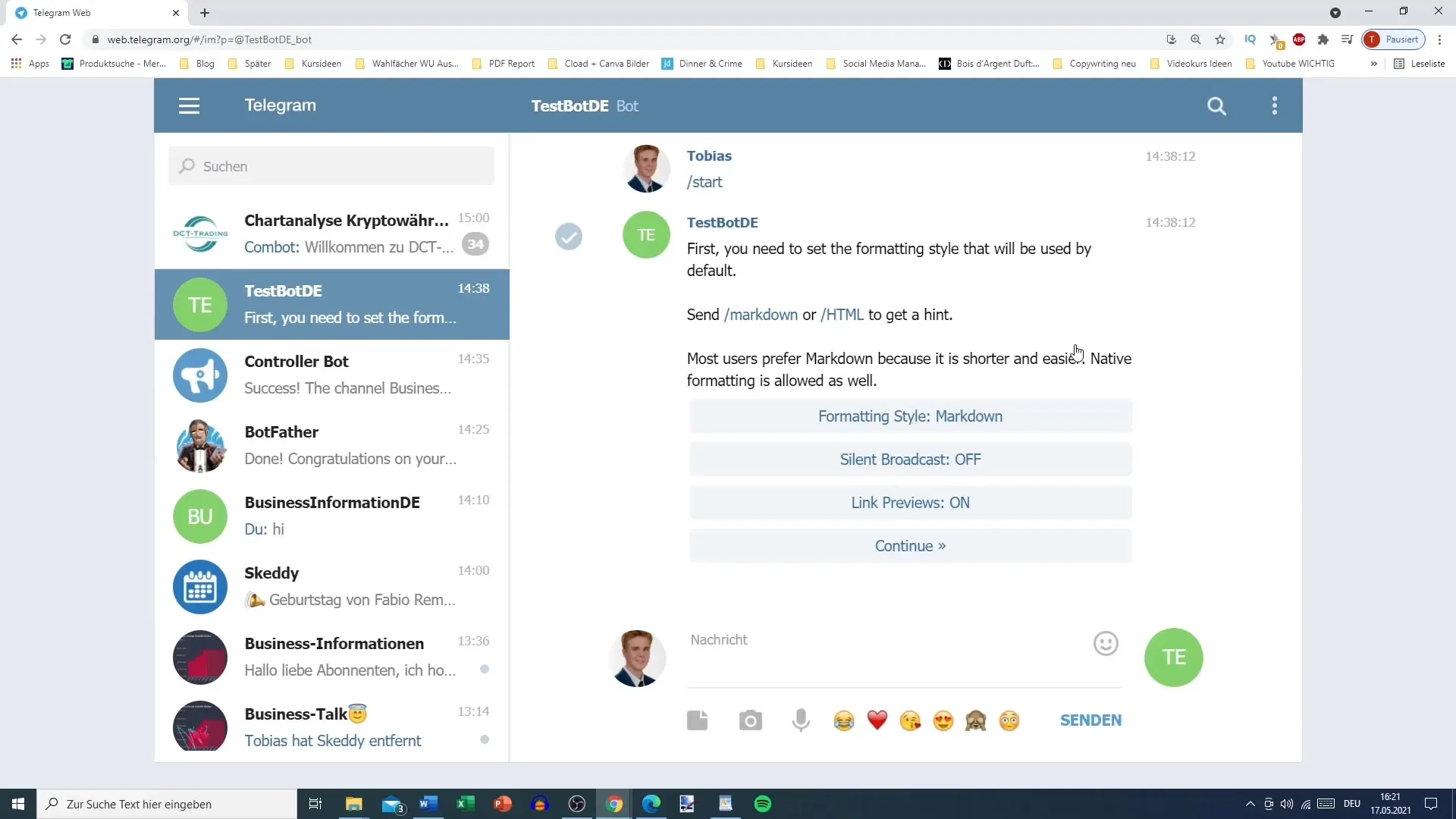
Task: Click the search magnifier in chat header
Action: click(1216, 106)
